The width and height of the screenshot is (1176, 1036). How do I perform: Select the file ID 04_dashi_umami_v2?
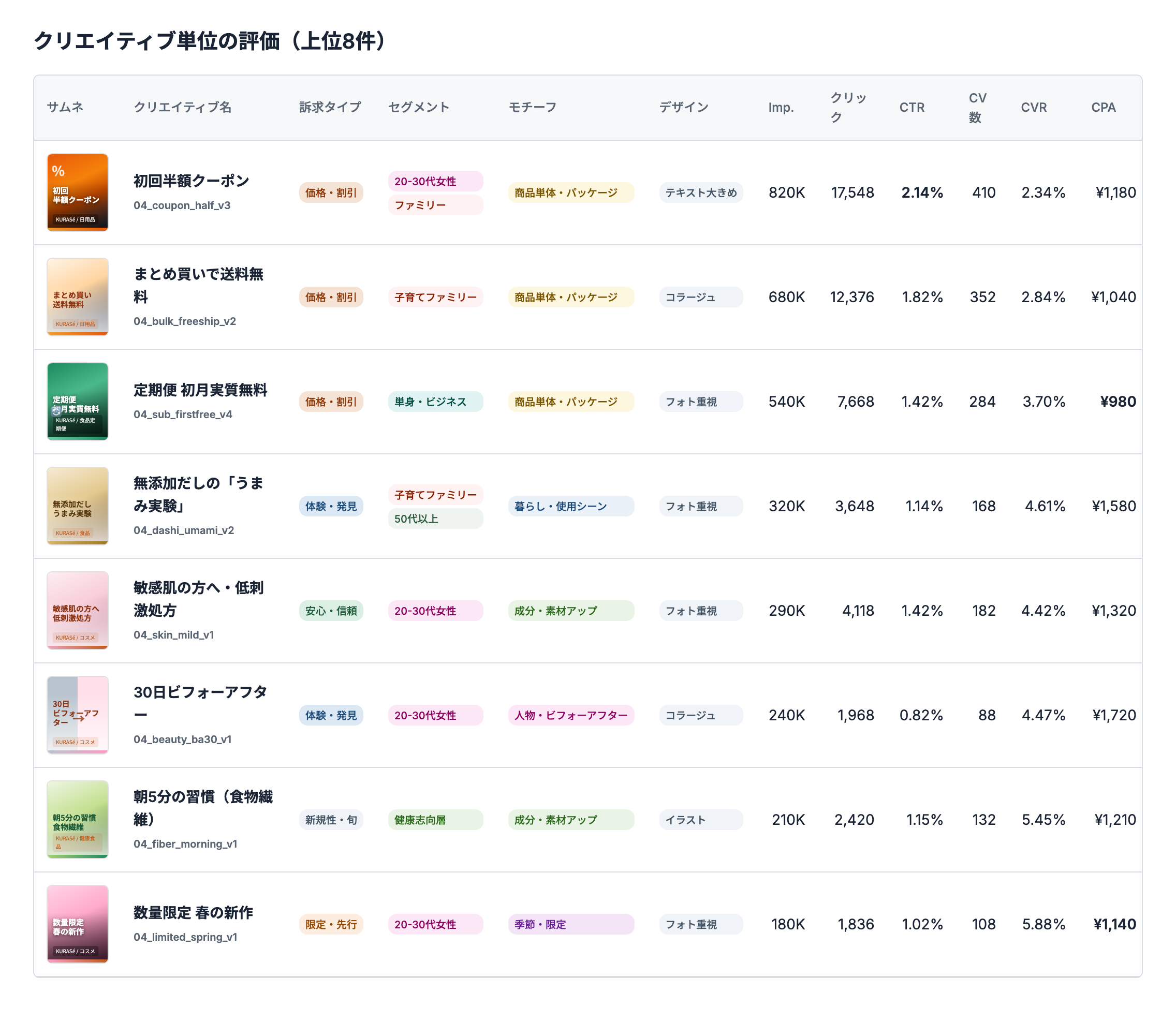(184, 530)
